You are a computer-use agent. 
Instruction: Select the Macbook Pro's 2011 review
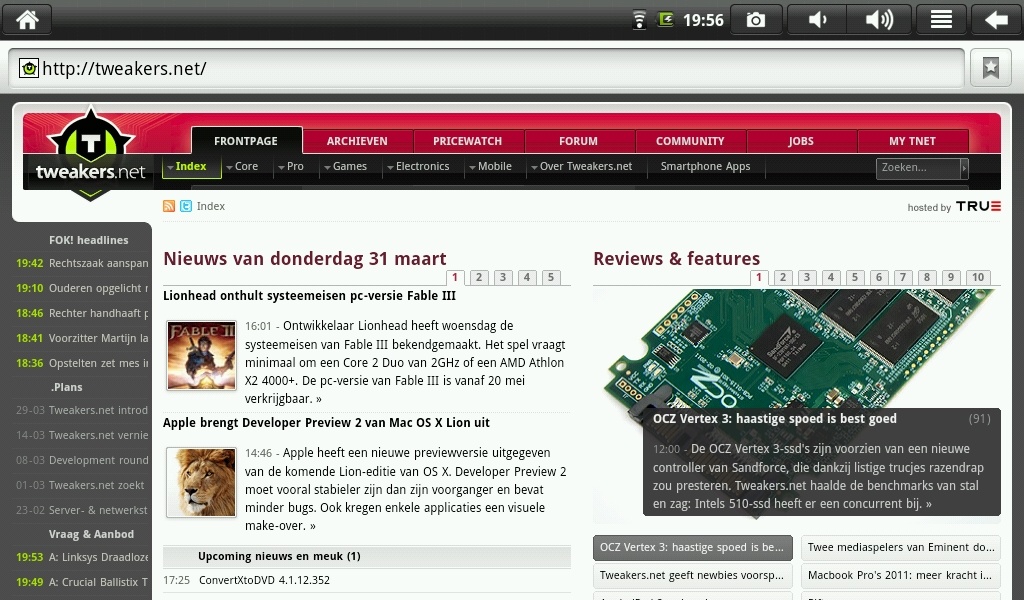(901, 576)
